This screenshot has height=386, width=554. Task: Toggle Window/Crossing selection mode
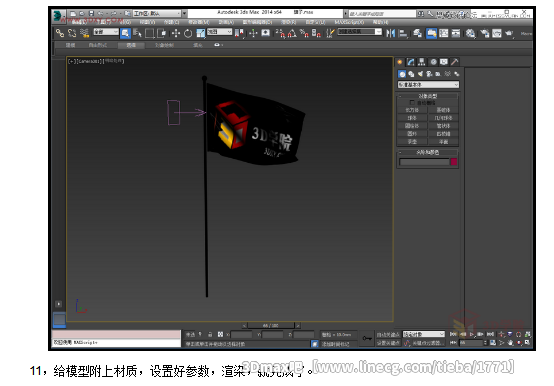(162, 34)
